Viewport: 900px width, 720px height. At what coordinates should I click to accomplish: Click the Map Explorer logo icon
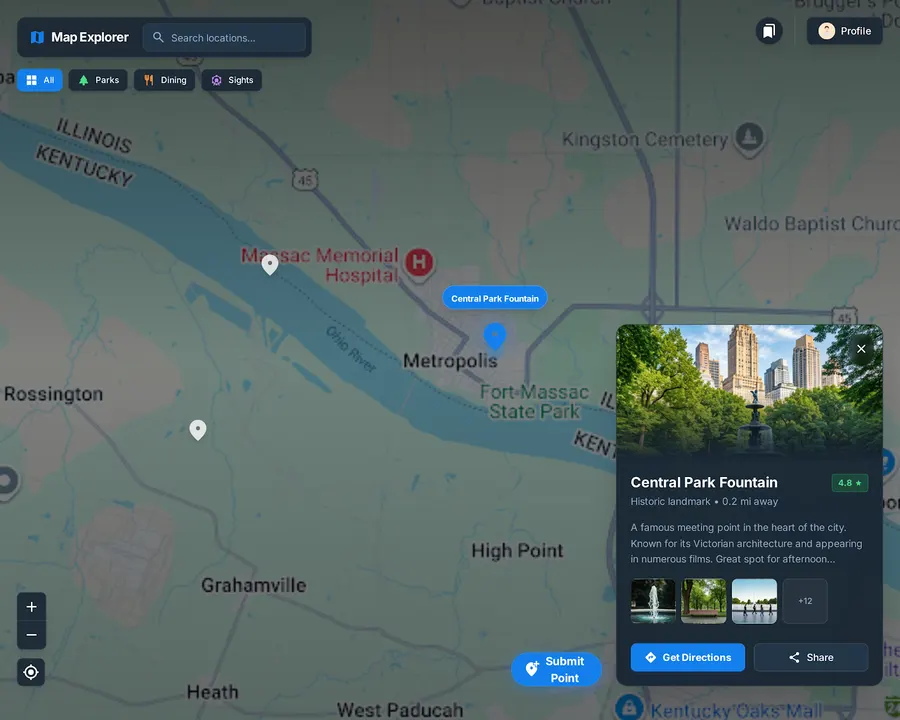click(37, 37)
